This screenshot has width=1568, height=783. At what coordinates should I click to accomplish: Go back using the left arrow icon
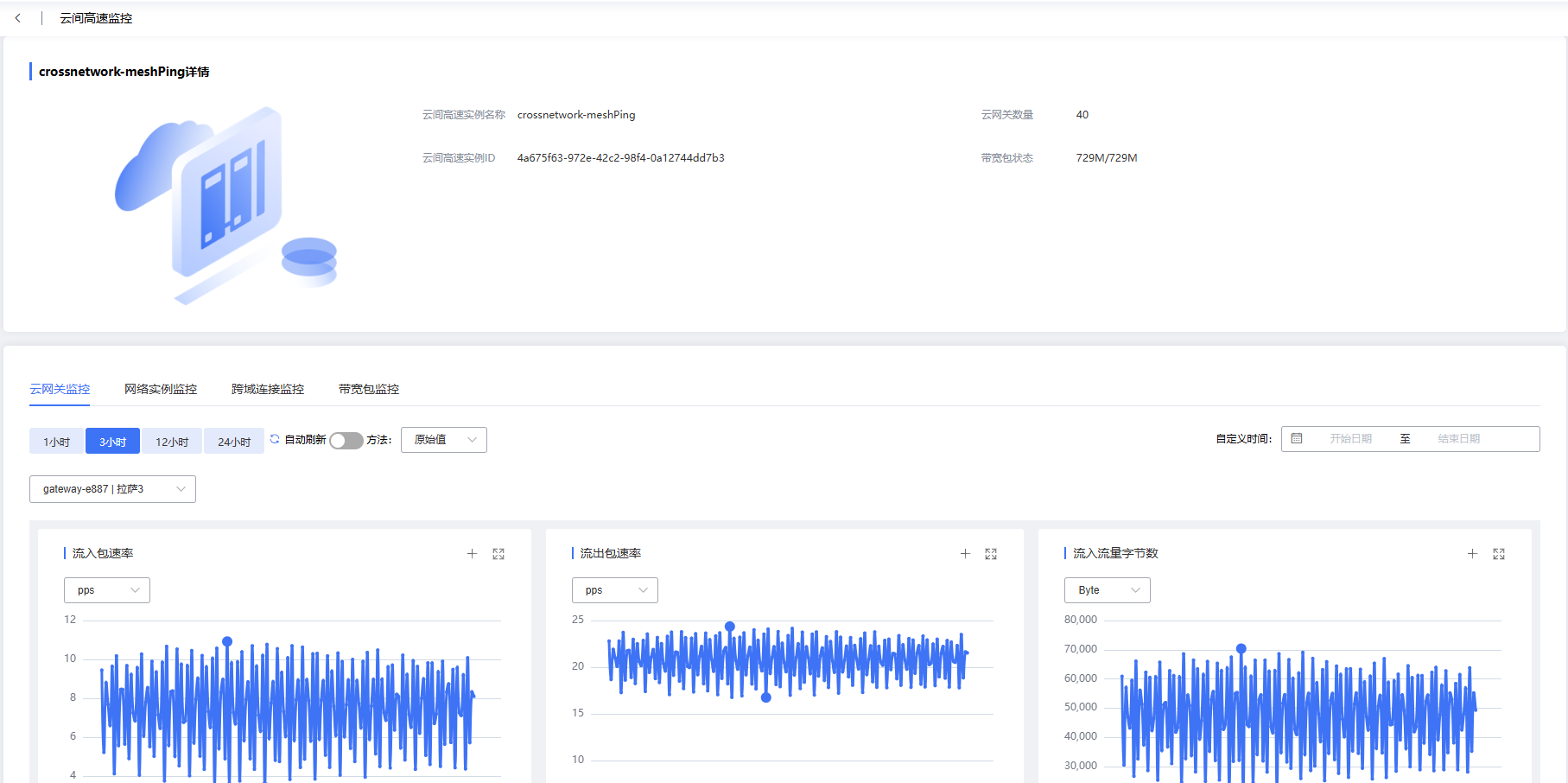coord(17,18)
